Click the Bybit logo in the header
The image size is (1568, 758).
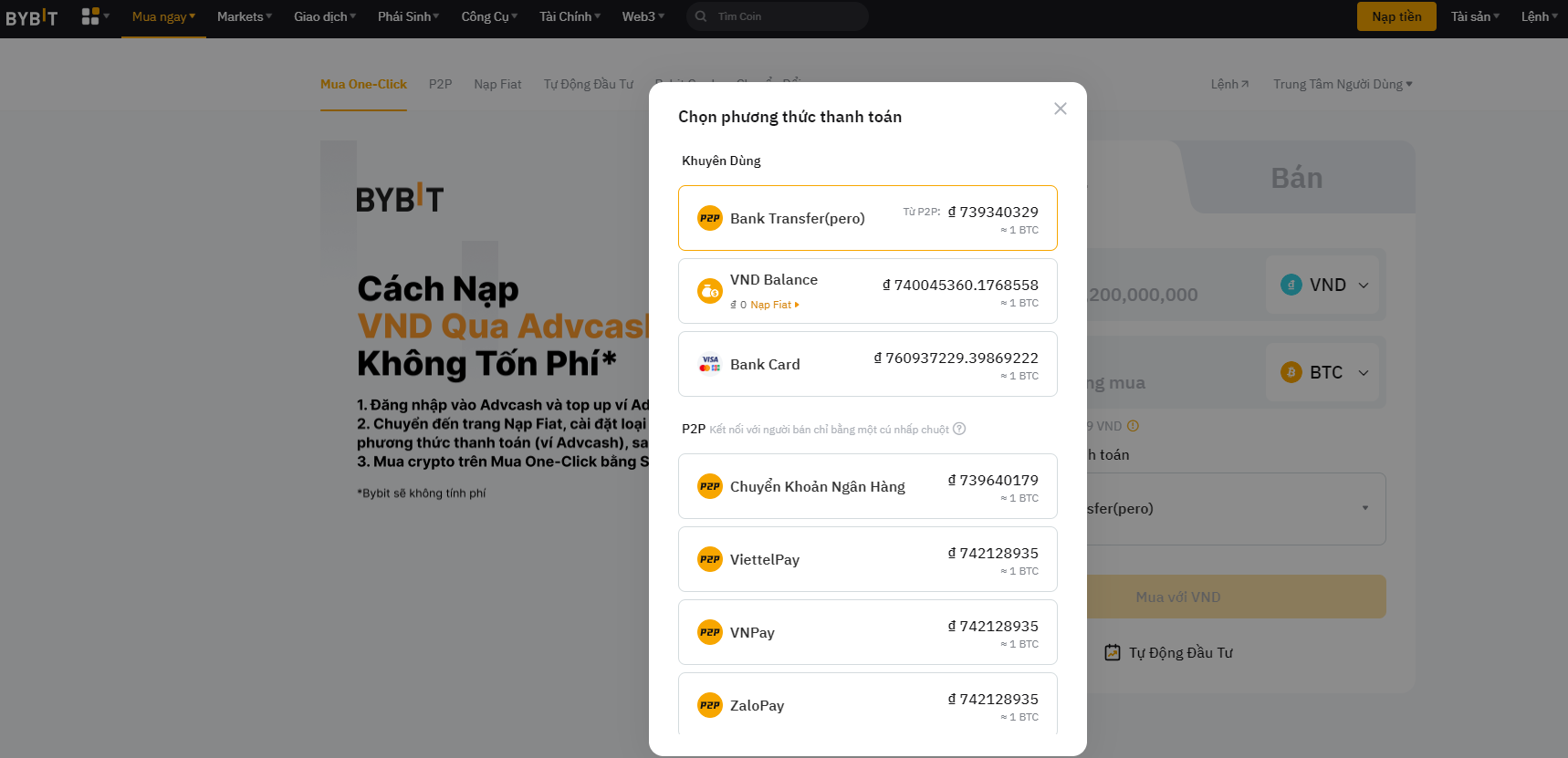point(31,17)
